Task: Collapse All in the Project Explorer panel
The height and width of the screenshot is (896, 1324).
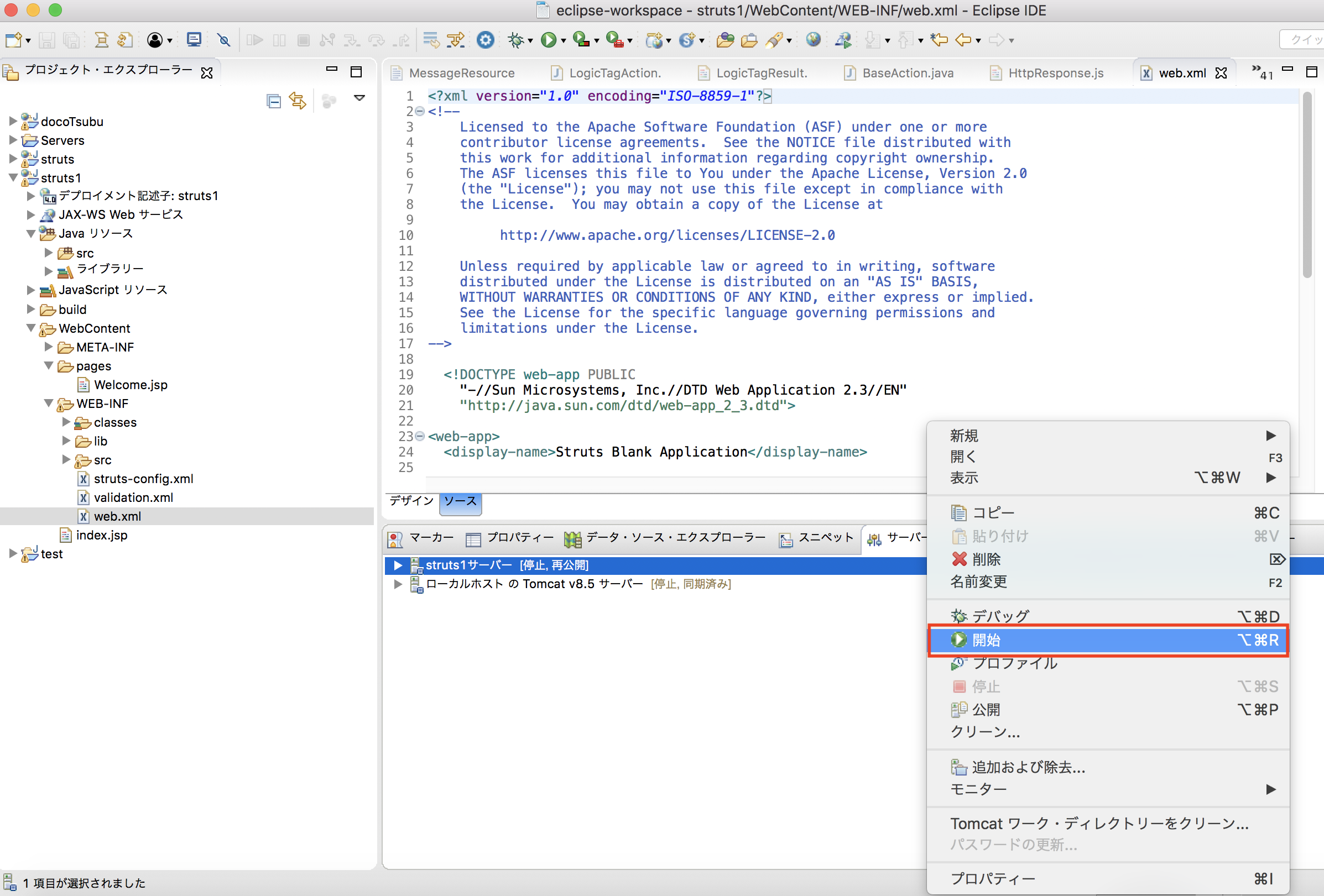Action: [x=273, y=100]
